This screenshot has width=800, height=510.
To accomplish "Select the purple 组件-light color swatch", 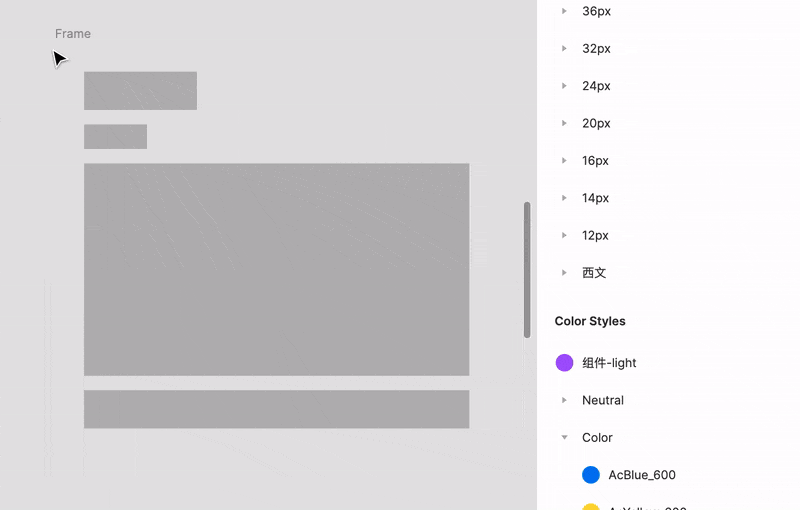I will click(564, 363).
